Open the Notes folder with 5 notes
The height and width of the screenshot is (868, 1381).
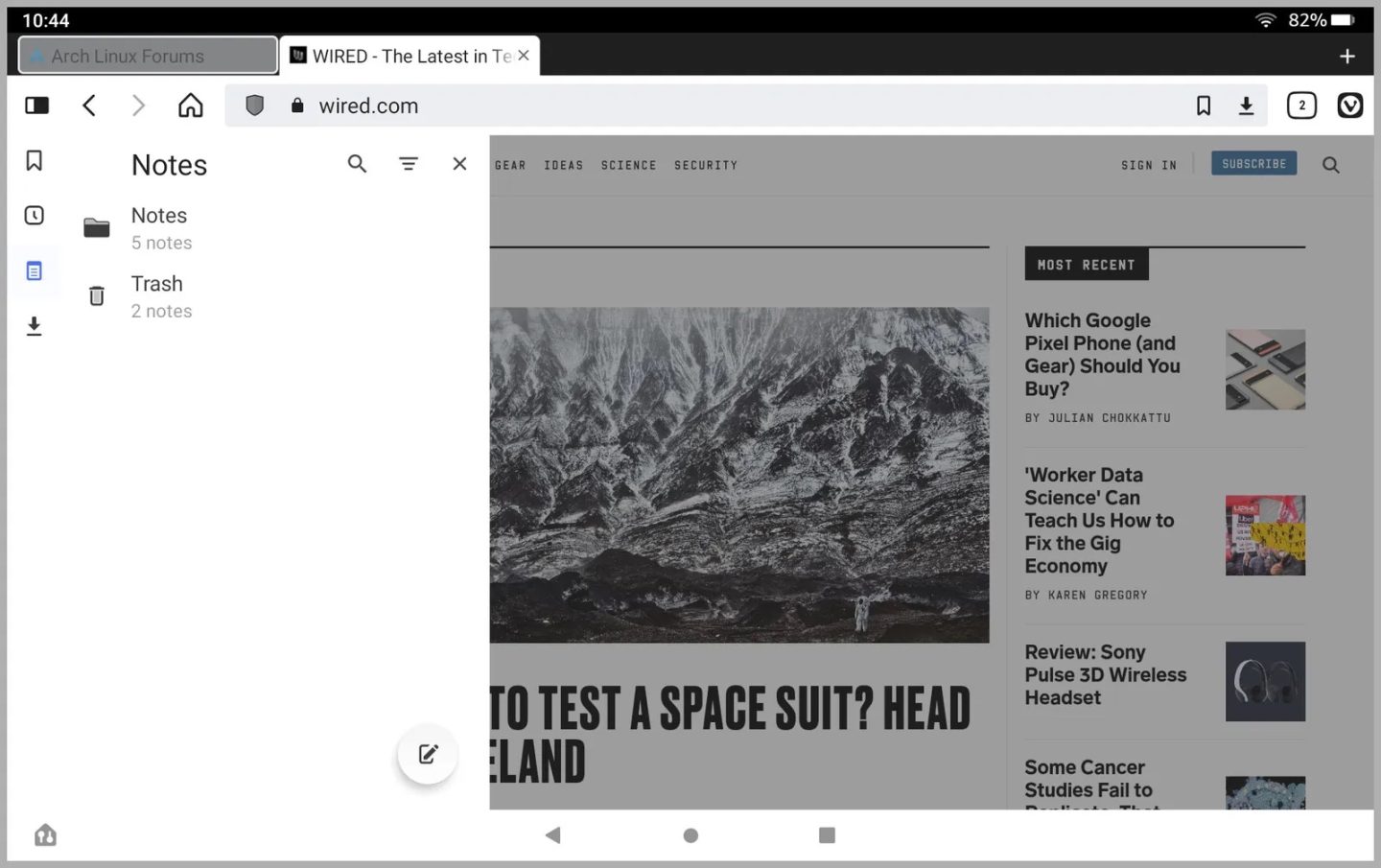tap(159, 227)
